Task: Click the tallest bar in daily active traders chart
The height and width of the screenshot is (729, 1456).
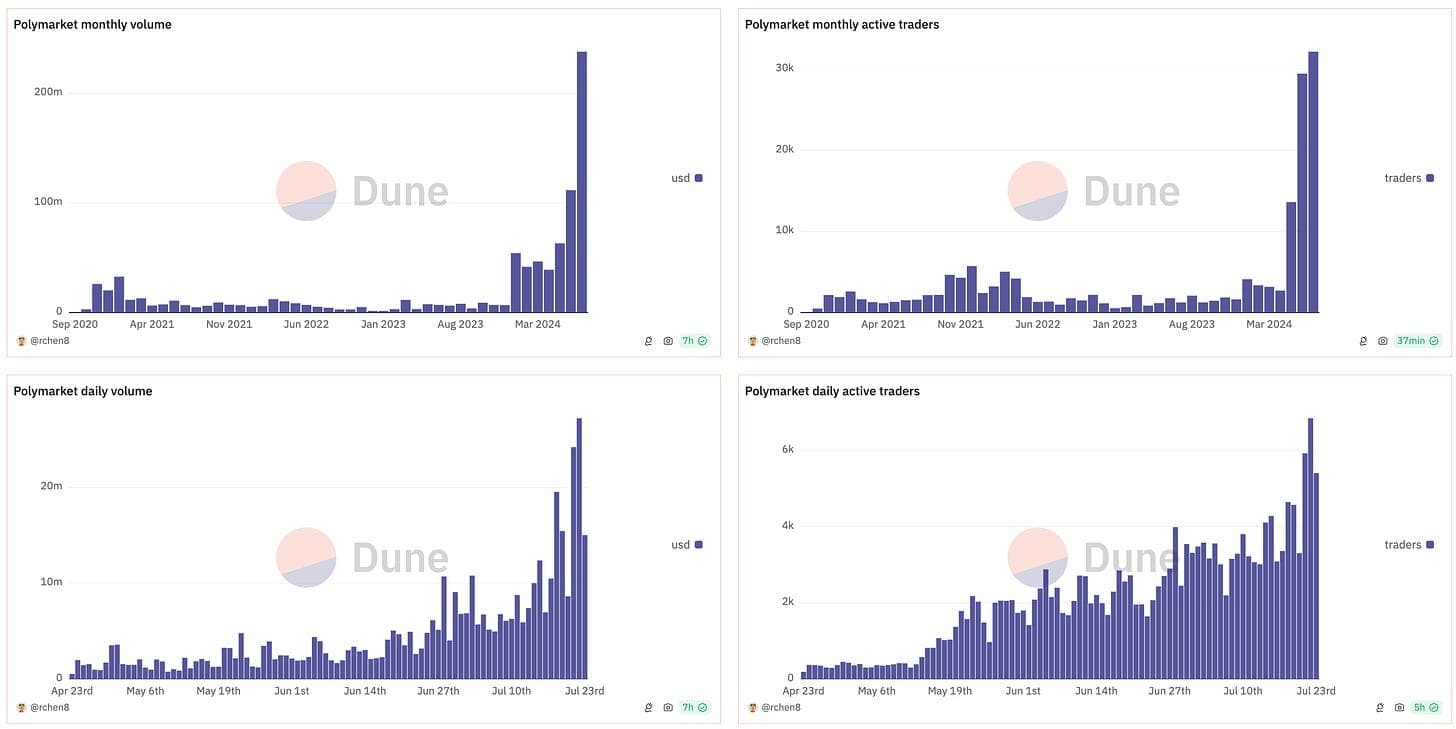Action: click(1310, 549)
